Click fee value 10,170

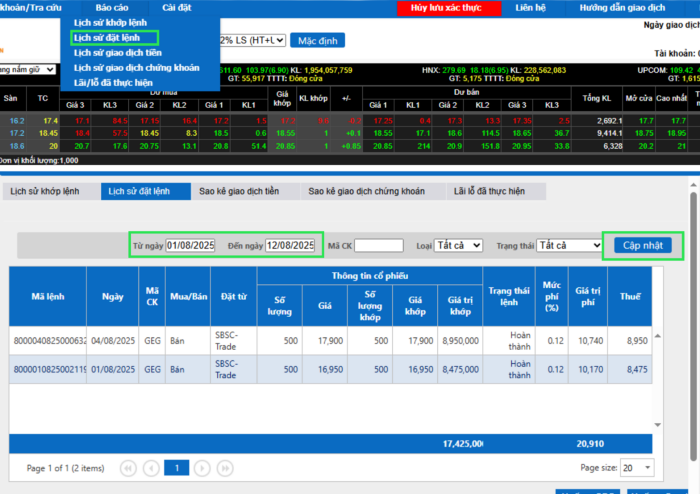pos(590,369)
